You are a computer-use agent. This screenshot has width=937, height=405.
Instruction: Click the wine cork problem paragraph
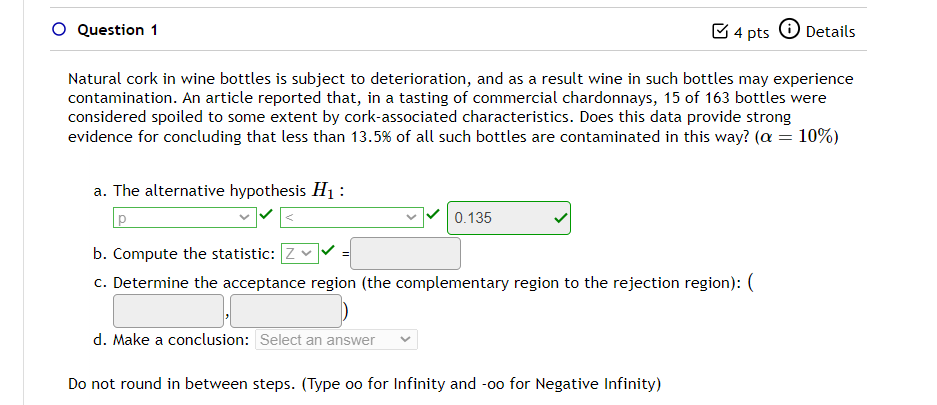point(460,108)
